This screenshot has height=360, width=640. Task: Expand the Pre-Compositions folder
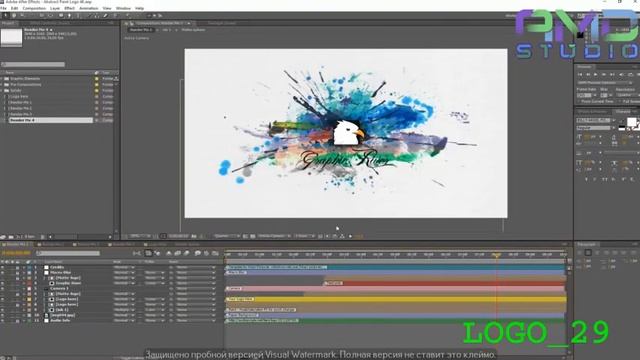point(2,85)
